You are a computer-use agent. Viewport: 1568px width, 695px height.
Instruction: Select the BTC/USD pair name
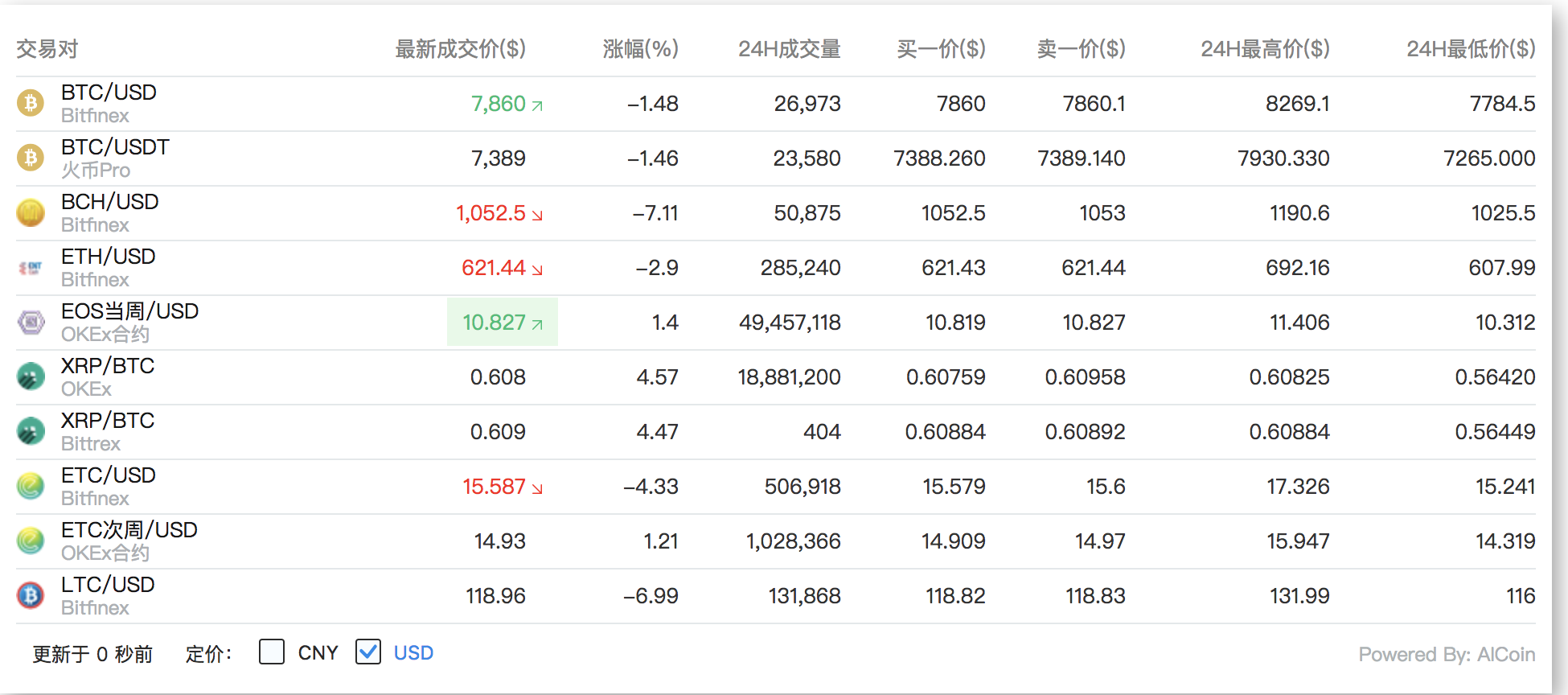click(109, 93)
